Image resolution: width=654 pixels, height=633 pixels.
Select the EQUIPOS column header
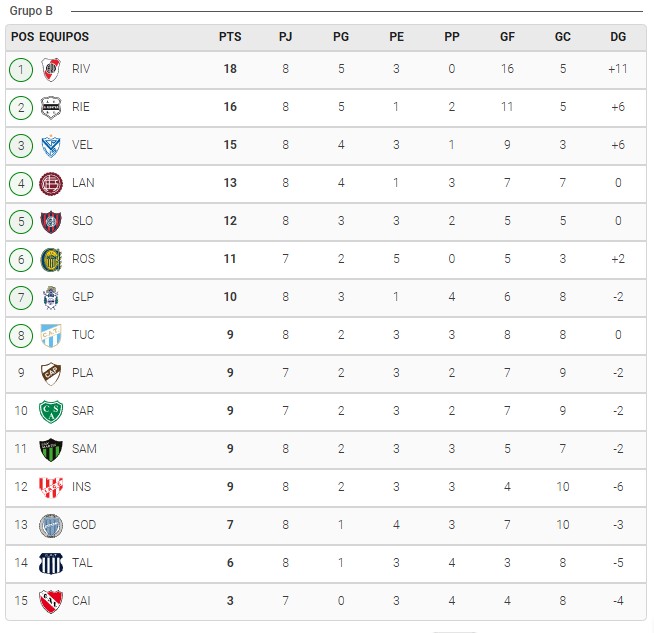(64, 37)
